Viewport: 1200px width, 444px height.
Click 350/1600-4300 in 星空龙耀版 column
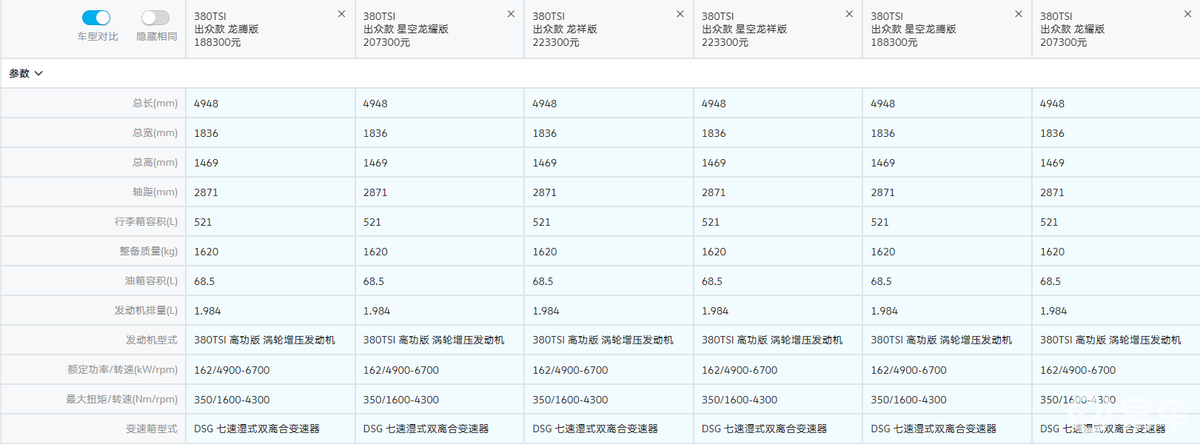click(401, 399)
